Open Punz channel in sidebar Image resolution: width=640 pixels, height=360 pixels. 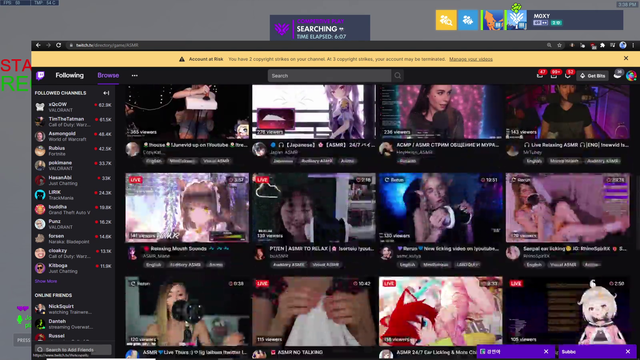coord(73,224)
